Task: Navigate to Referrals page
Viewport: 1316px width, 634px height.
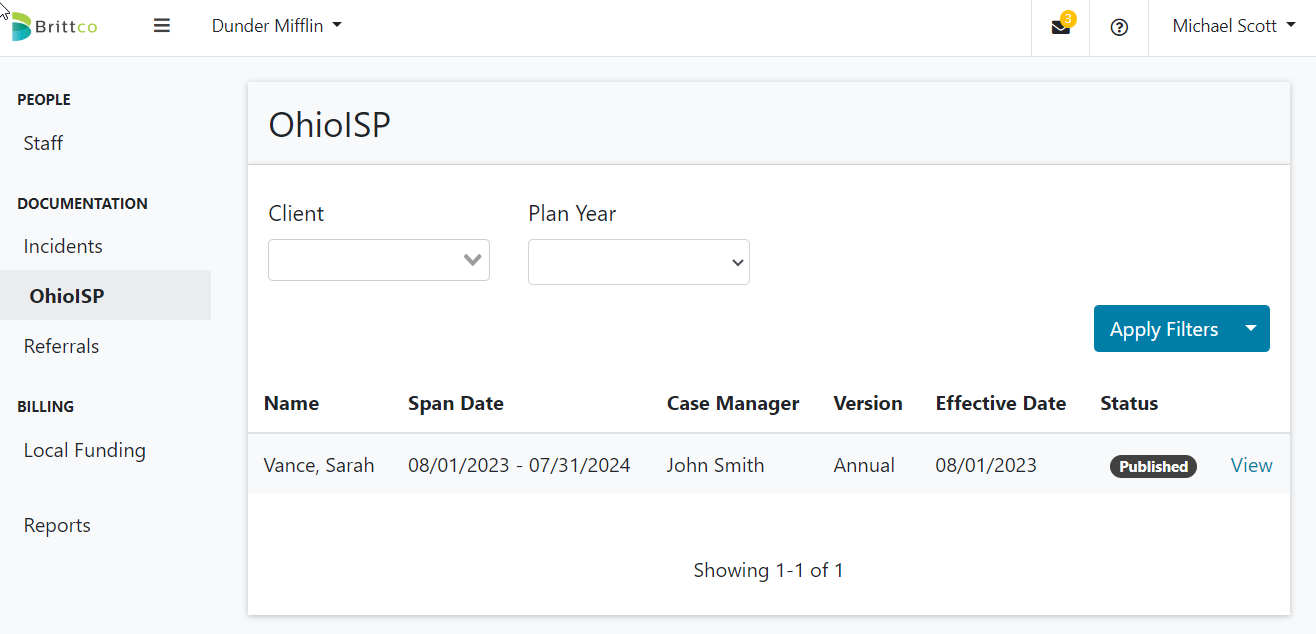Action: (x=61, y=346)
